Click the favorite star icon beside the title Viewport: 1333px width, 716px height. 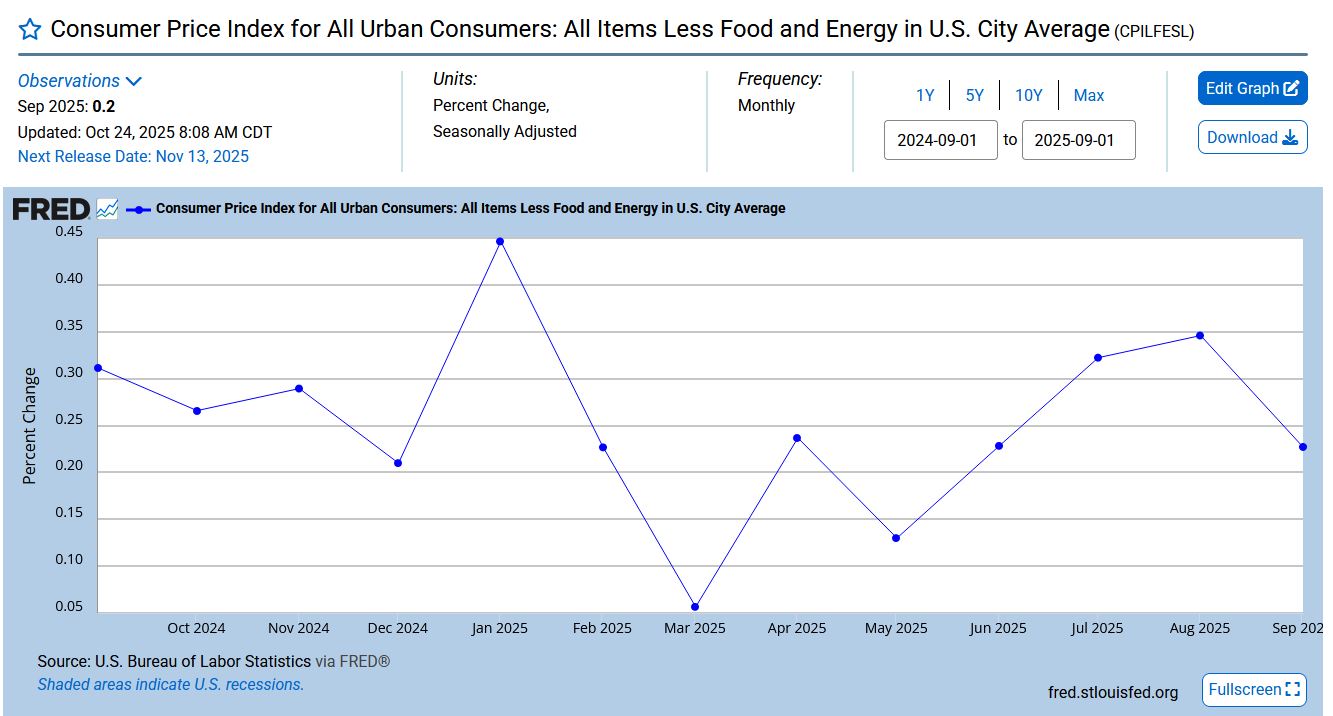(x=30, y=30)
